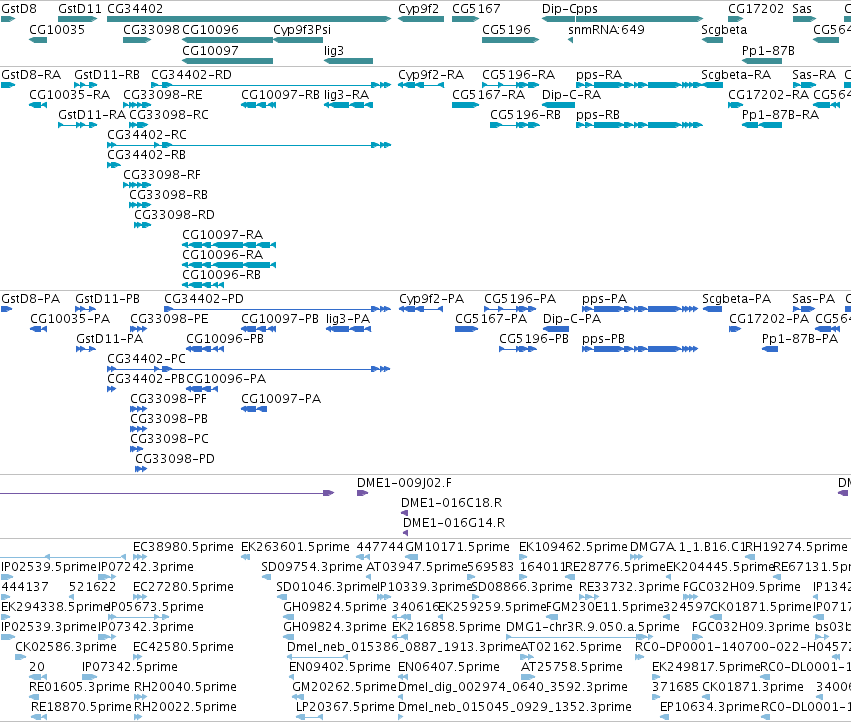The image size is (851, 722).
Task: Click the Pp1-87B-RA transcript label
Action: coord(780,115)
